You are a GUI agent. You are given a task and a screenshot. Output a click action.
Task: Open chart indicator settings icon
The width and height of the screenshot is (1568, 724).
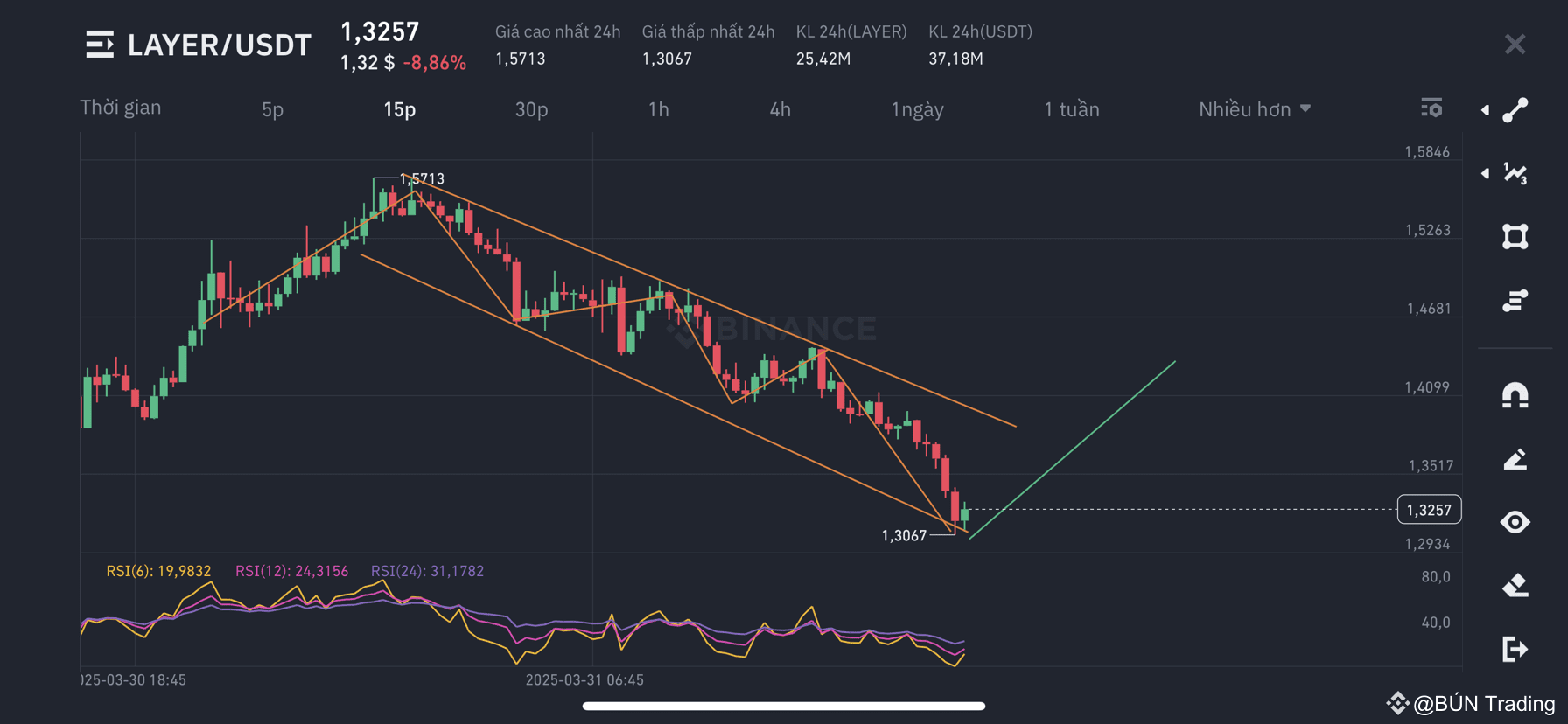[1431, 108]
